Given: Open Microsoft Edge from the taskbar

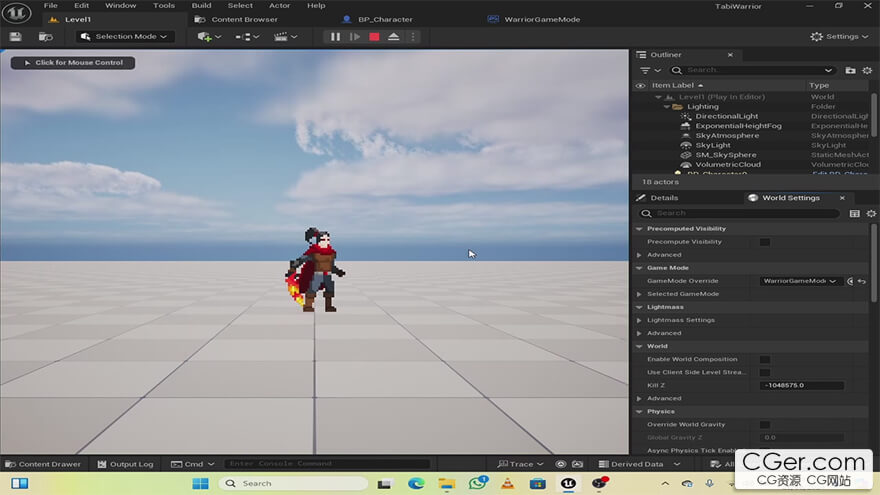Looking at the screenshot, I should point(416,483).
